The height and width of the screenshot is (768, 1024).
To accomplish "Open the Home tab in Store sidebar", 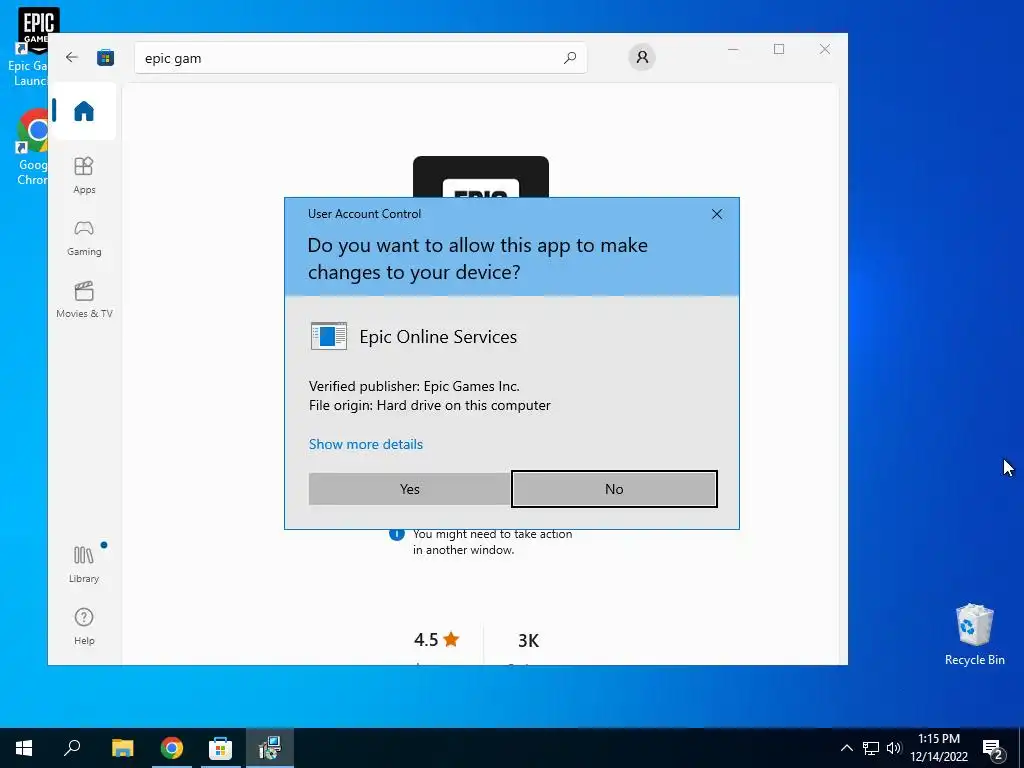I will [x=84, y=111].
